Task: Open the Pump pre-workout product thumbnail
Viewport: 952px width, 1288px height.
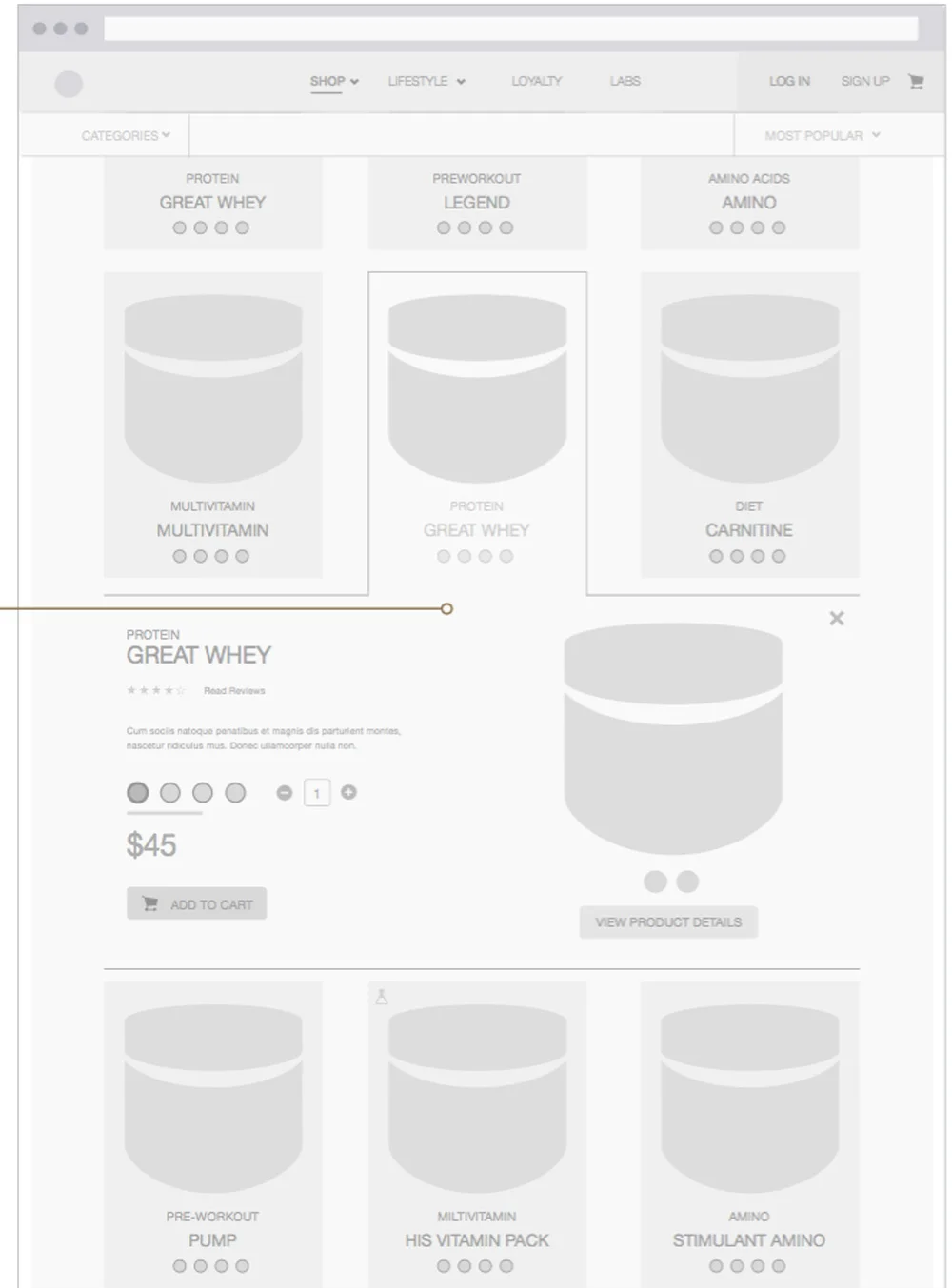Action: pyautogui.click(x=213, y=1099)
